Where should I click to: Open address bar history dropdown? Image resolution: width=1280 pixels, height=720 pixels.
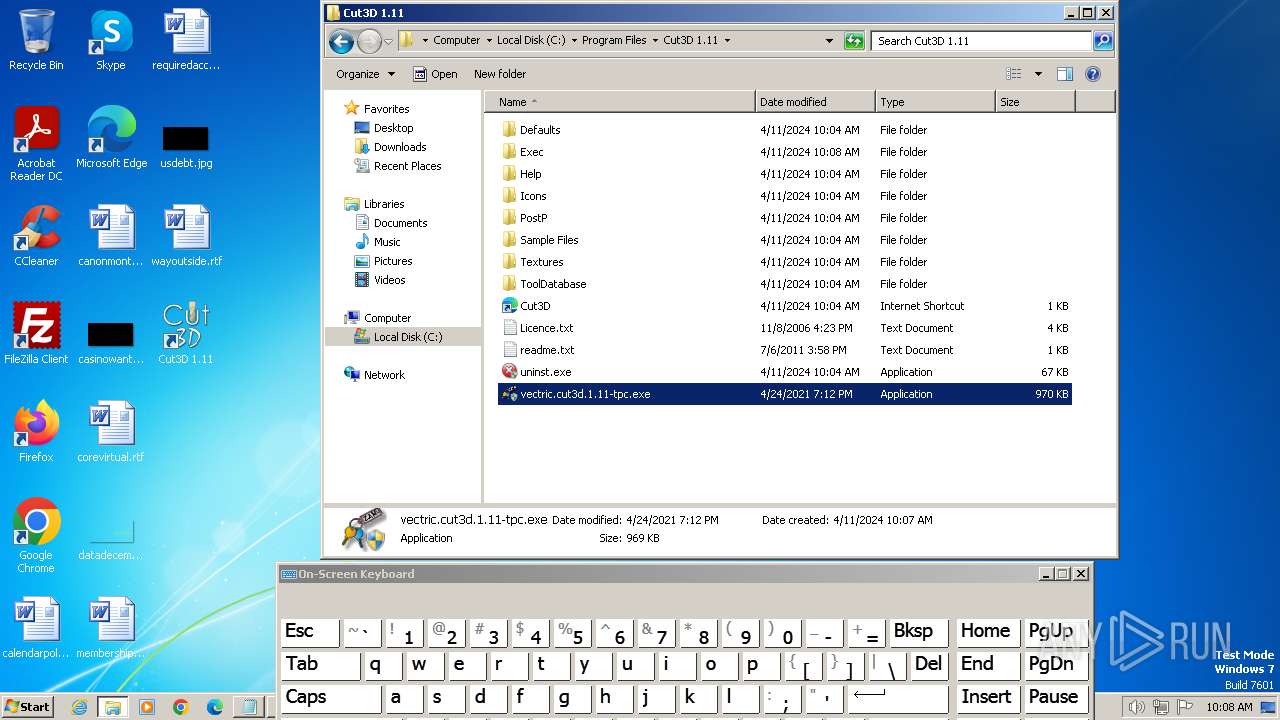tap(829, 41)
